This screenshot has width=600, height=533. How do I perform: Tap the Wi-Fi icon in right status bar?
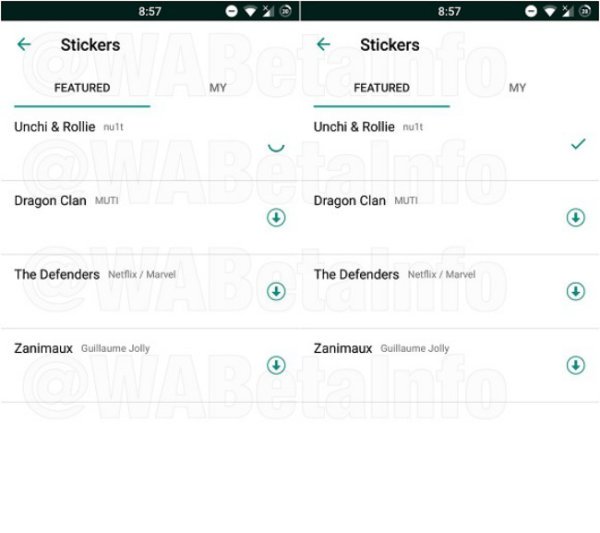click(x=549, y=11)
